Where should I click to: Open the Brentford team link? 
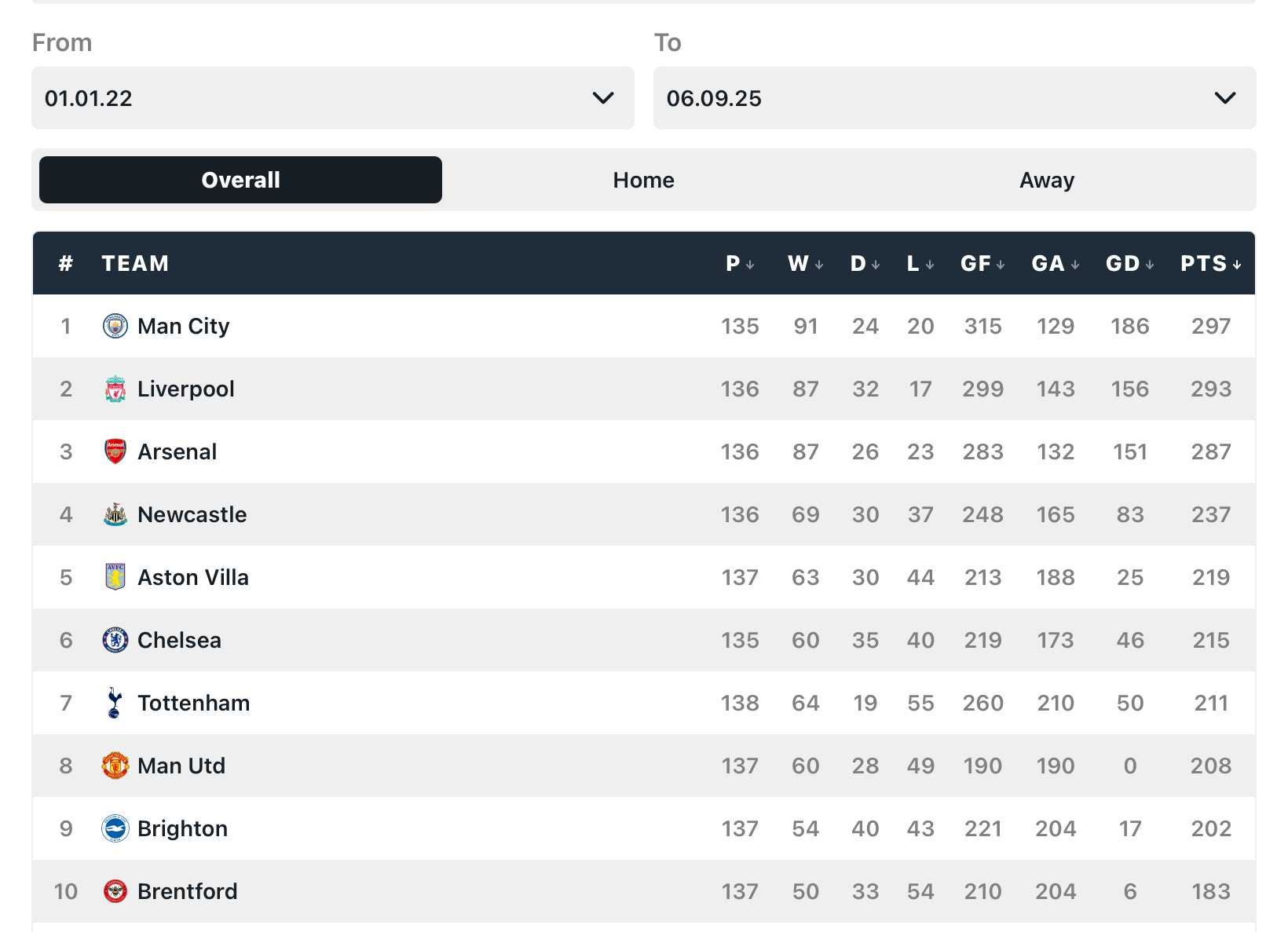[187, 891]
